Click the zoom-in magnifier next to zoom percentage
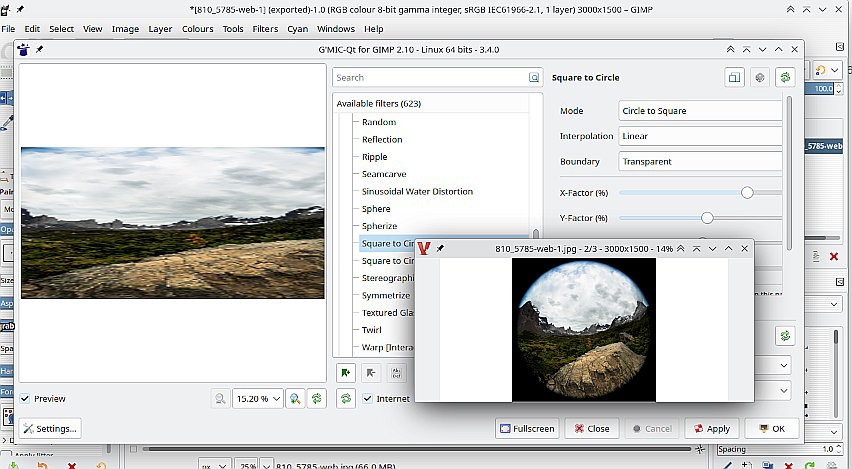This screenshot has height=469, width=852. click(x=295, y=398)
